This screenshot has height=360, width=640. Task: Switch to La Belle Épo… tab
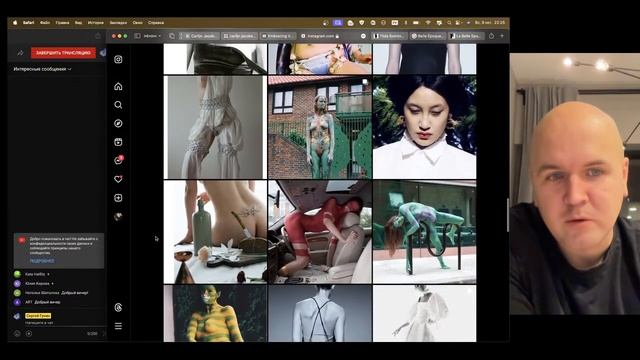[x=466, y=36]
